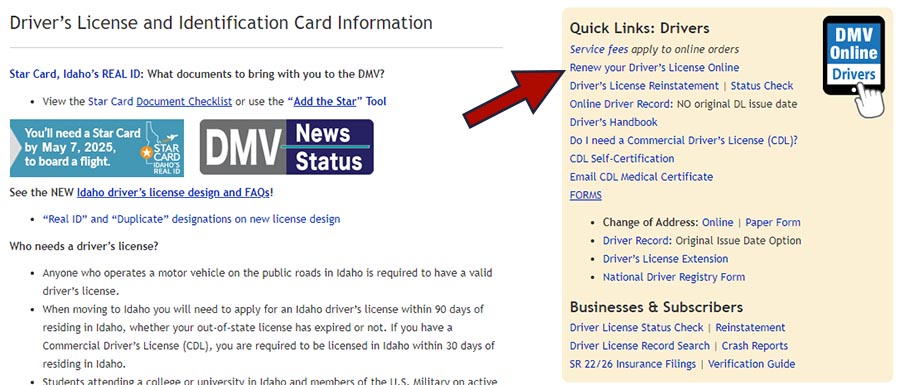
Task: Click the DMV Online Drivers tablet icon
Action: click(855, 66)
